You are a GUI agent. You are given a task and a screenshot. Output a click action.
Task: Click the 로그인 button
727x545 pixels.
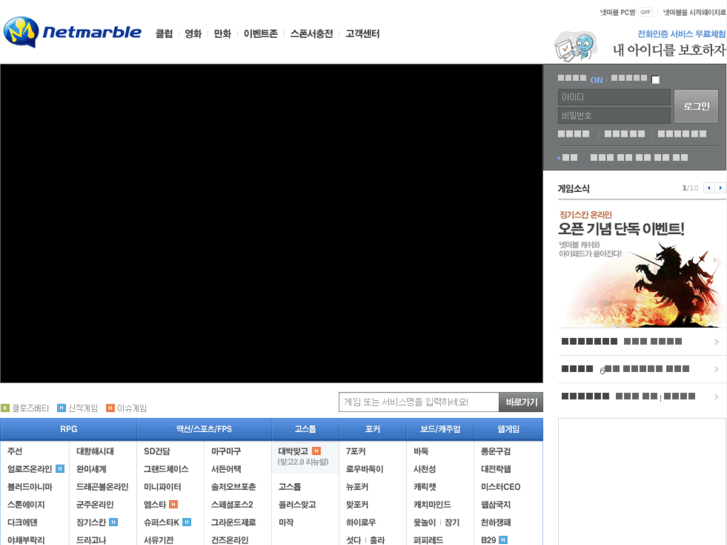(696, 106)
